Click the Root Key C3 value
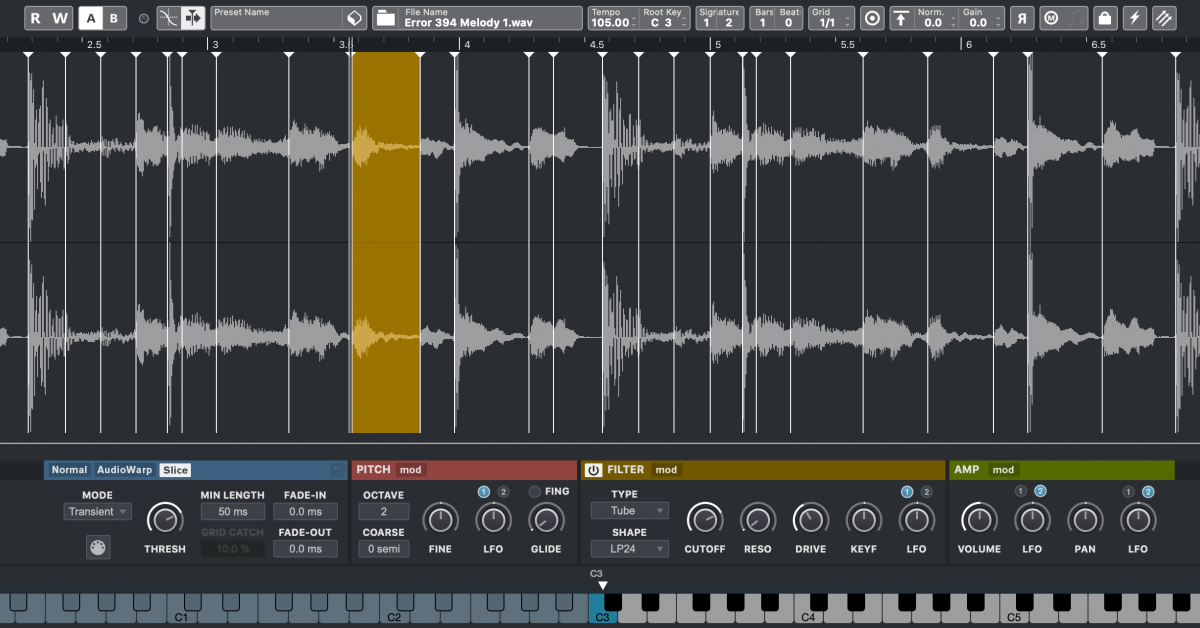The height and width of the screenshot is (628, 1200). point(661,22)
